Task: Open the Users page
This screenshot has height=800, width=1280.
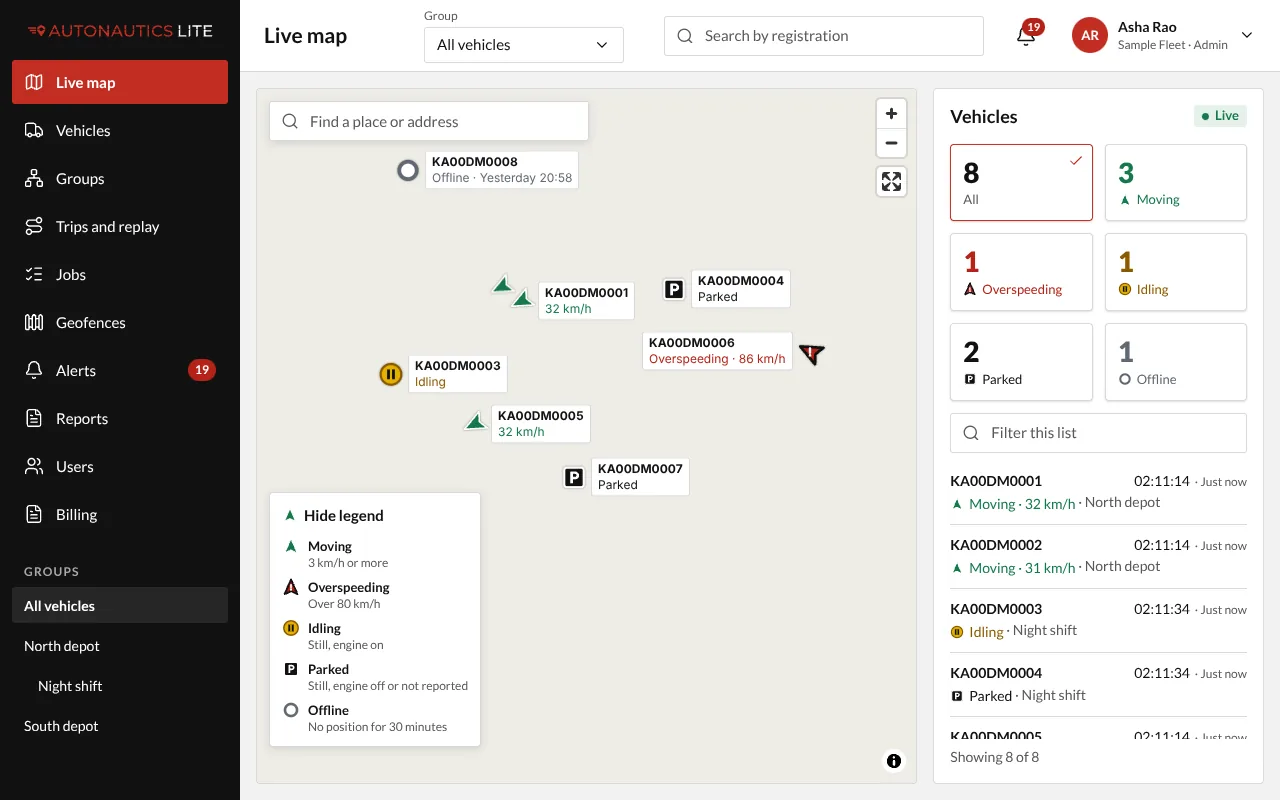Action: point(120,467)
